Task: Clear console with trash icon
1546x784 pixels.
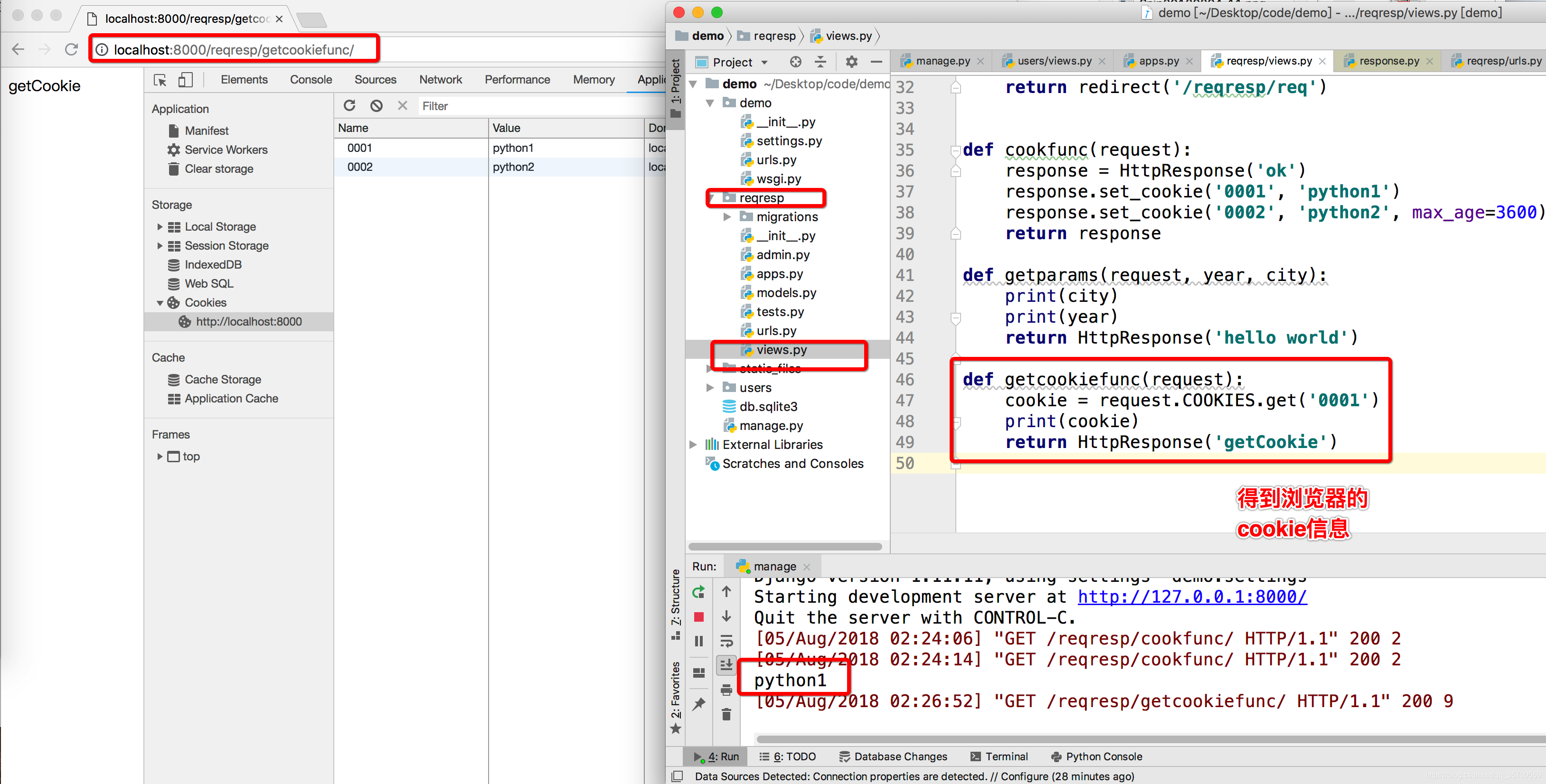Action: pyautogui.click(x=726, y=714)
